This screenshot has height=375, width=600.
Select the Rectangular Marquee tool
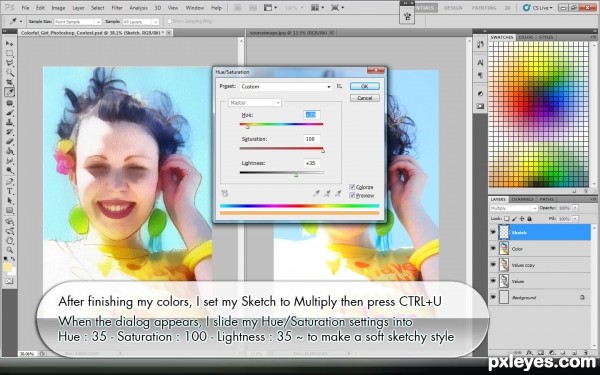tap(9, 54)
